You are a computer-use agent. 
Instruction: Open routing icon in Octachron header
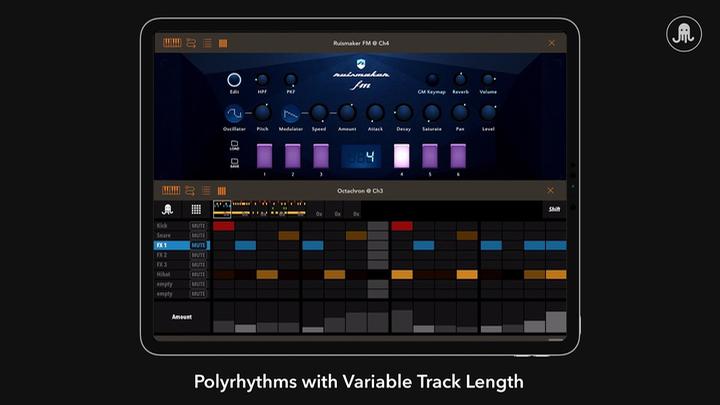(x=190, y=191)
